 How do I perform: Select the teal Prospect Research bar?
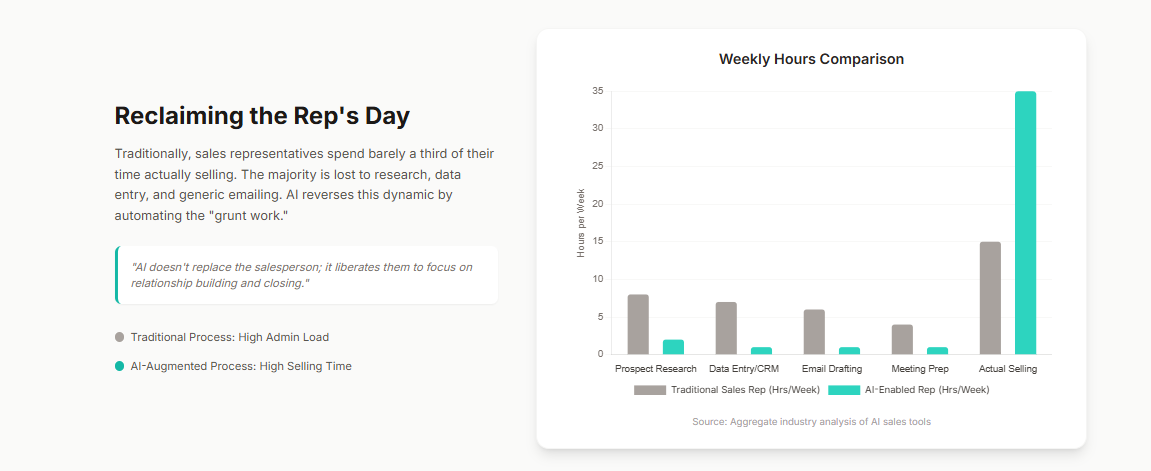pos(673,347)
